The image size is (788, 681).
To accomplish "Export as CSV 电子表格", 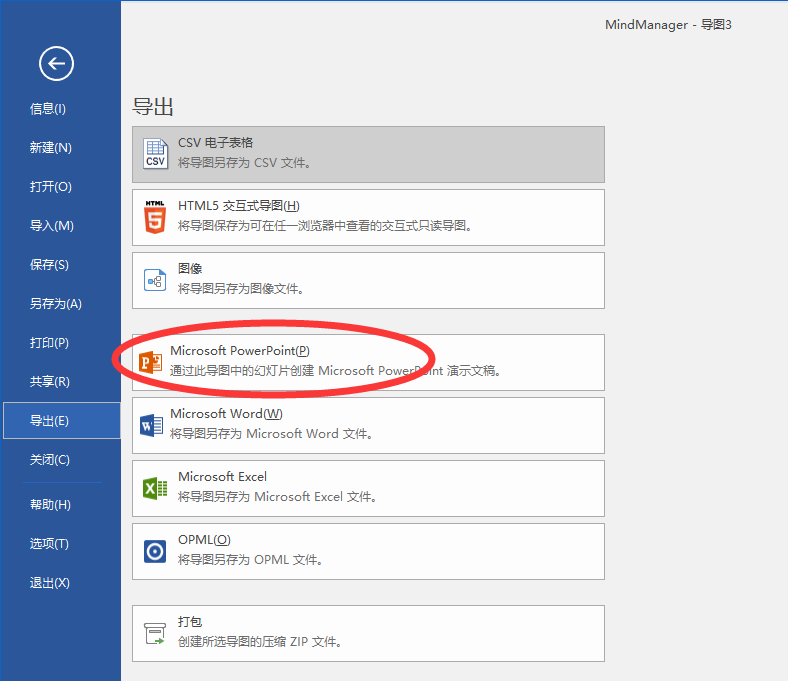I will [x=368, y=154].
